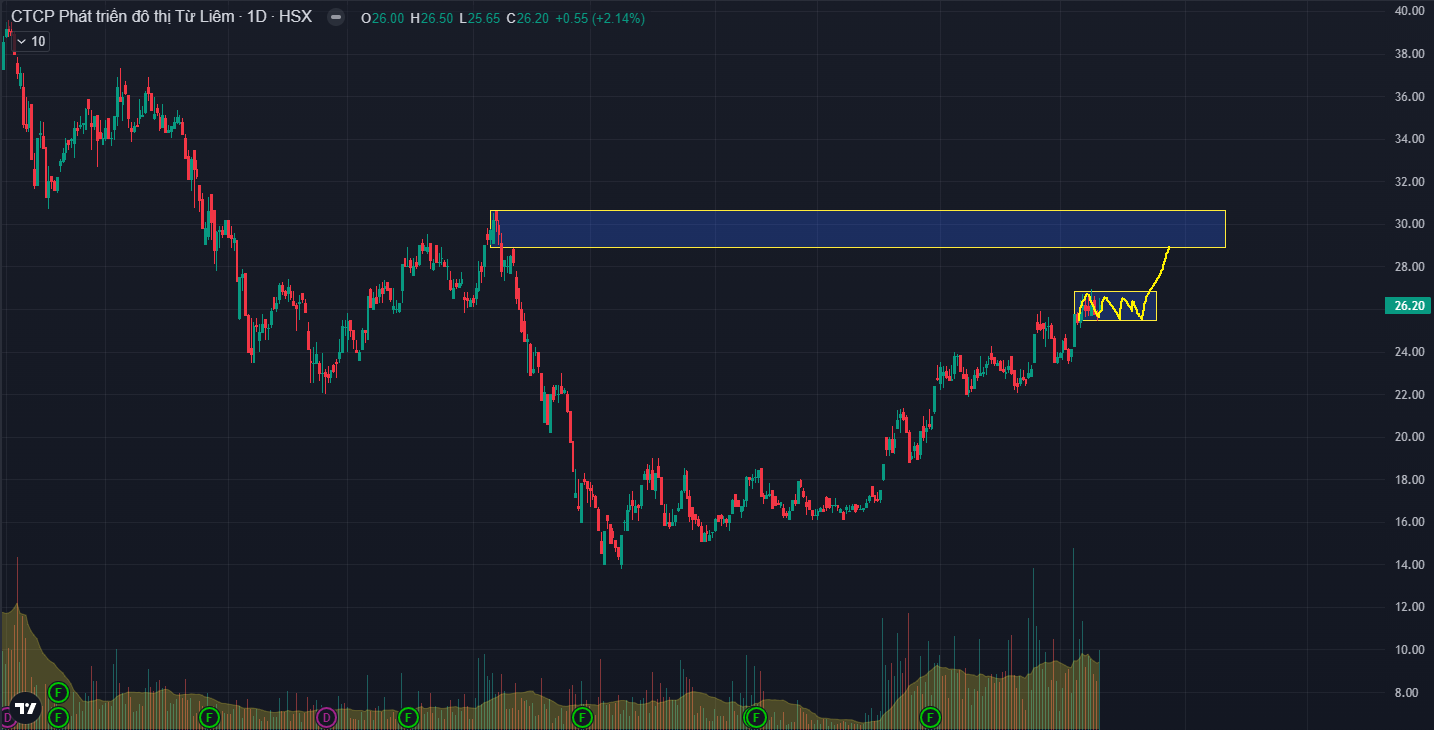Select the small yellow rectangle near current price
1434x730 pixels.
[x=1115, y=306]
